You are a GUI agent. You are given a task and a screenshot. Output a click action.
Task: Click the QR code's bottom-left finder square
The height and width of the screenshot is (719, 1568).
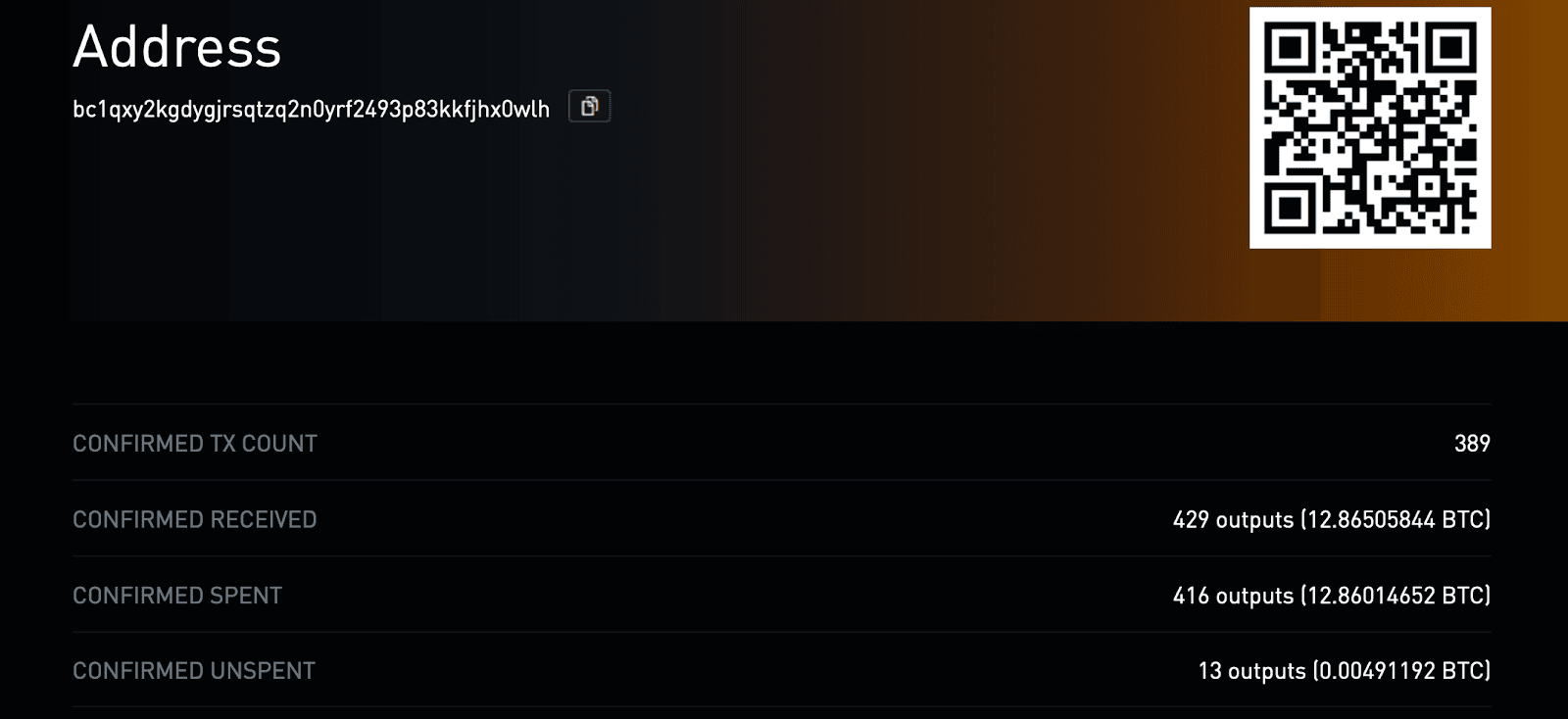point(1290,208)
